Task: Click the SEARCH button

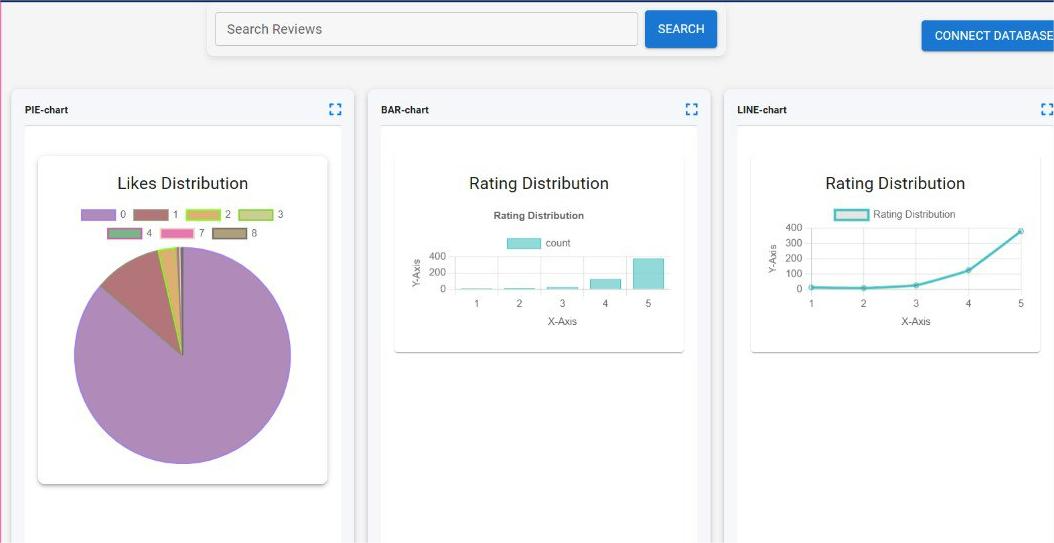Action: pos(681,29)
